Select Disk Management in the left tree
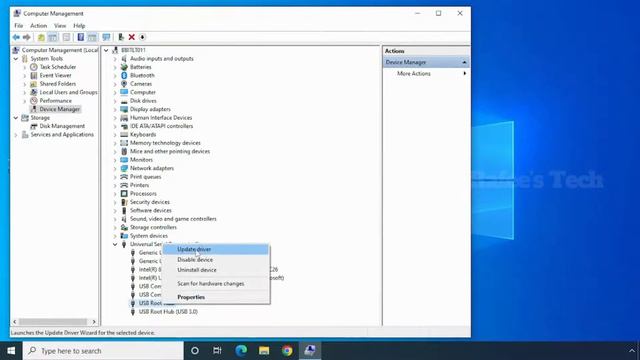640x360 pixels. pyautogui.click(x=62, y=126)
